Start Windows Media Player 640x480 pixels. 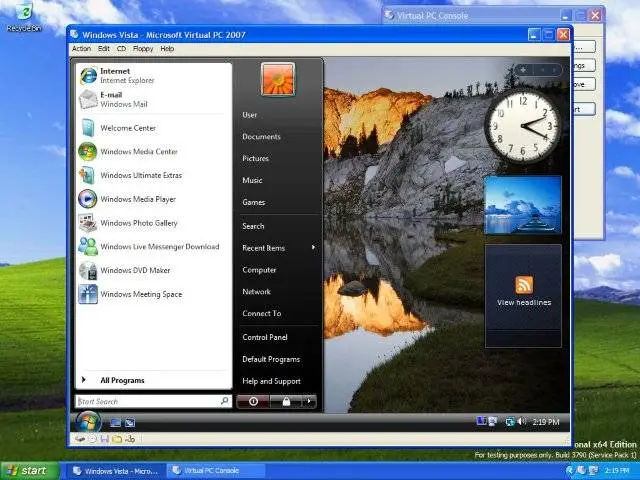tap(138, 199)
